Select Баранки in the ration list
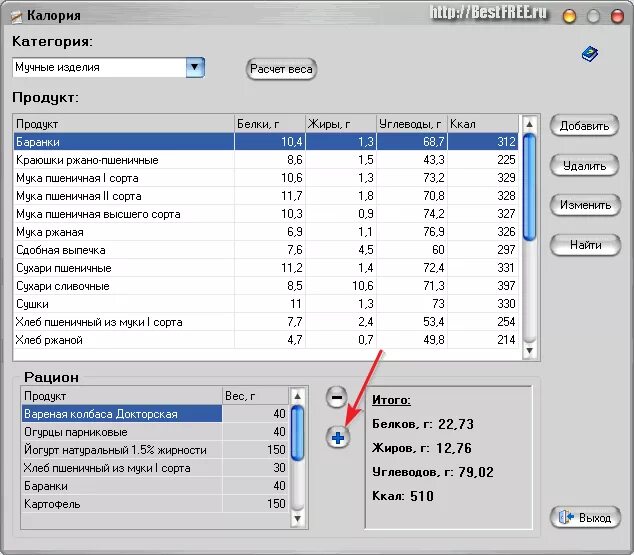Image resolution: width=634 pixels, height=555 pixels. click(155, 485)
